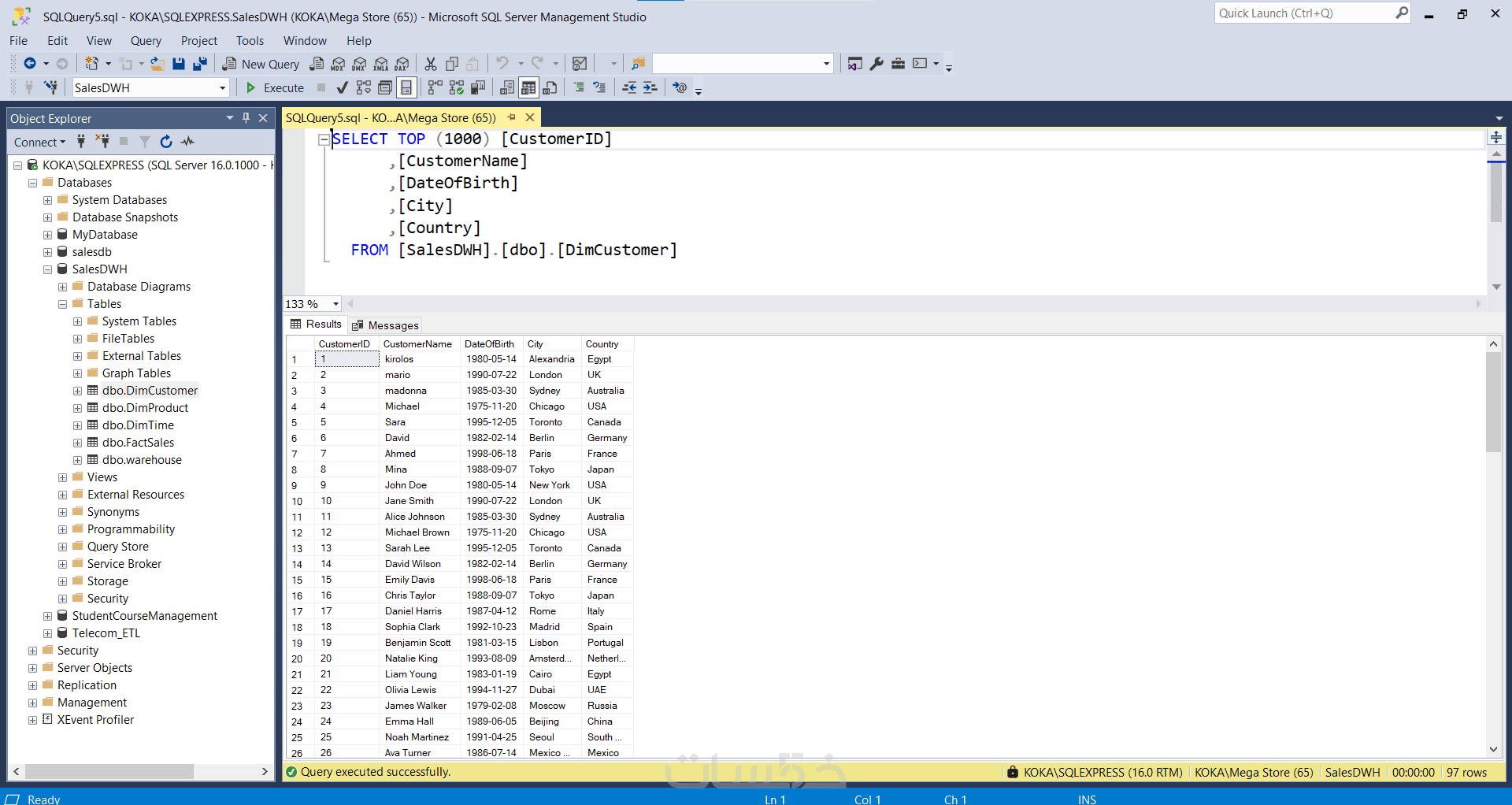Decrease indent of selected lines
1512x805 pixels.
(x=629, y=87)
